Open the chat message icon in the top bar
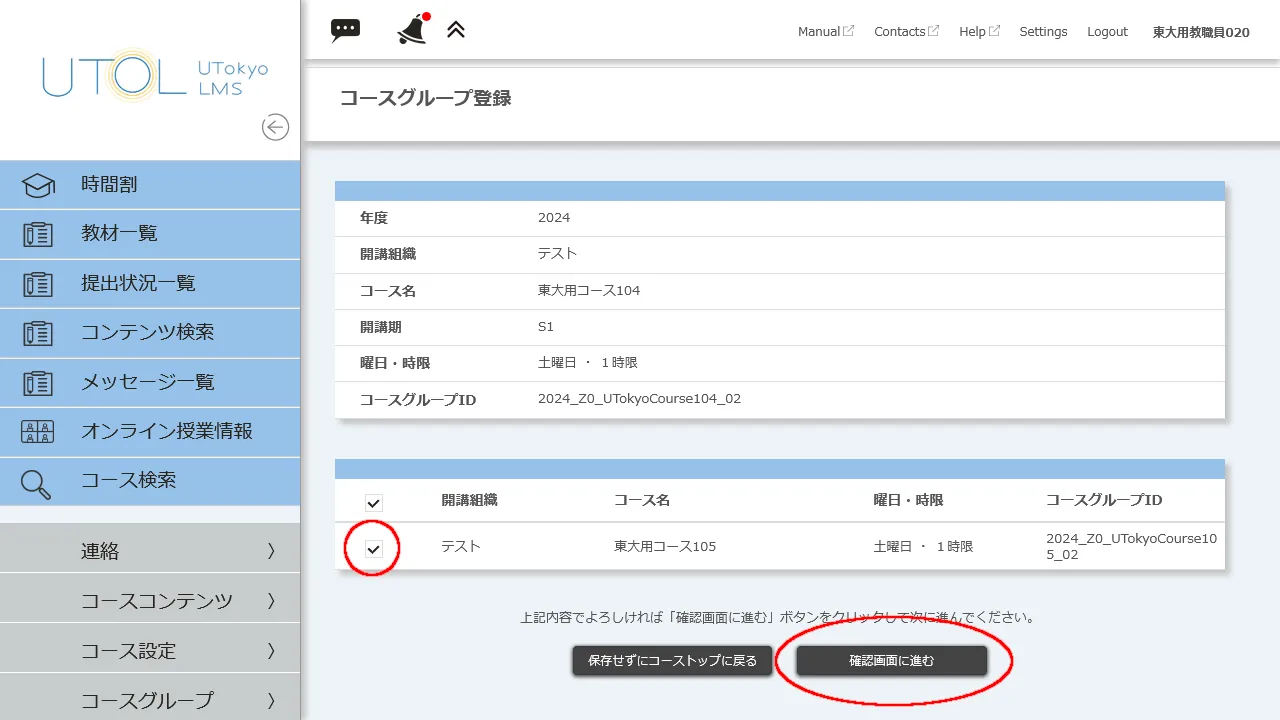This screenshot has width=1280, height=720. click(344, 30)
